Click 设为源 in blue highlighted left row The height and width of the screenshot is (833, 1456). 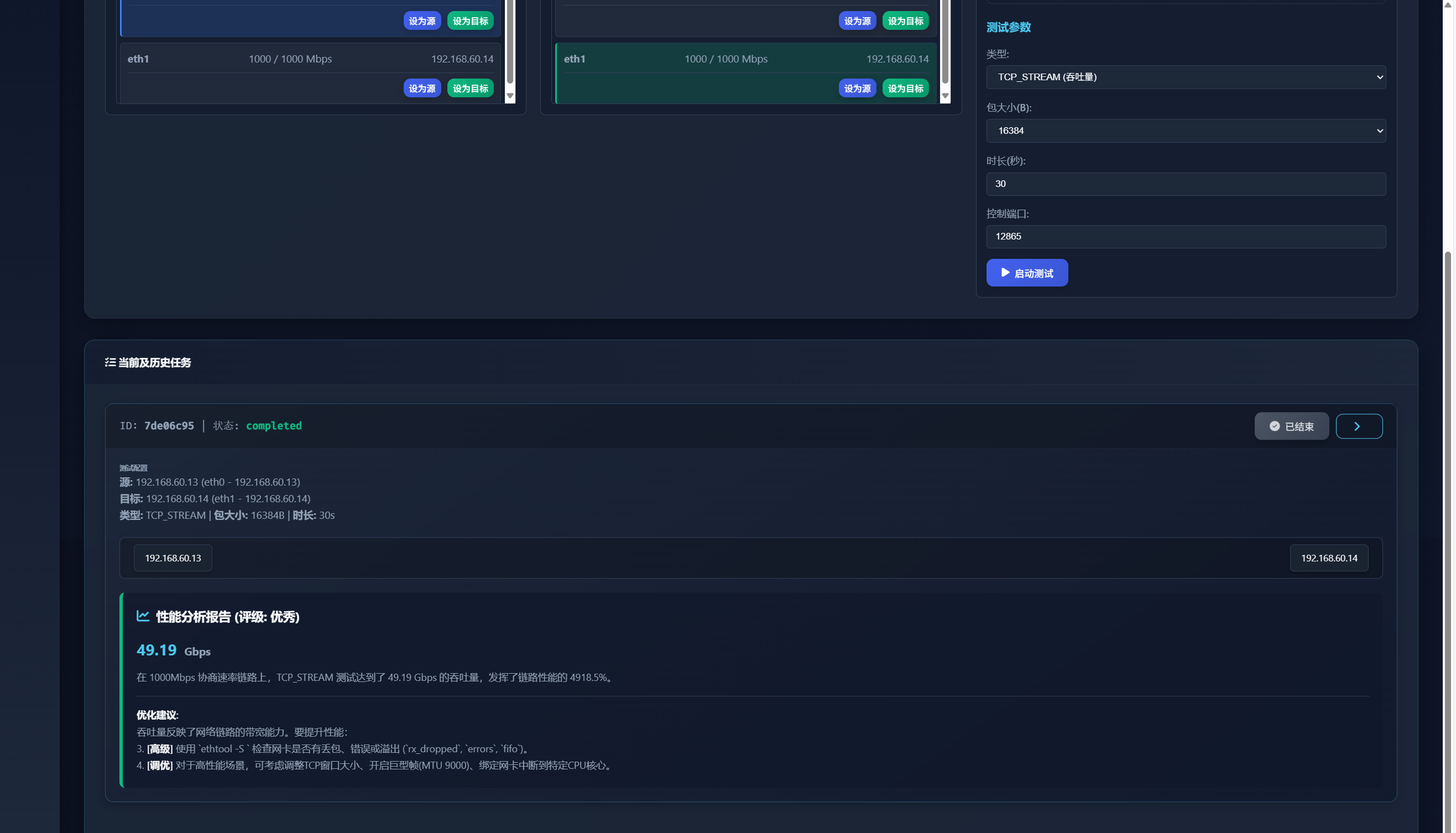point(422,21)
